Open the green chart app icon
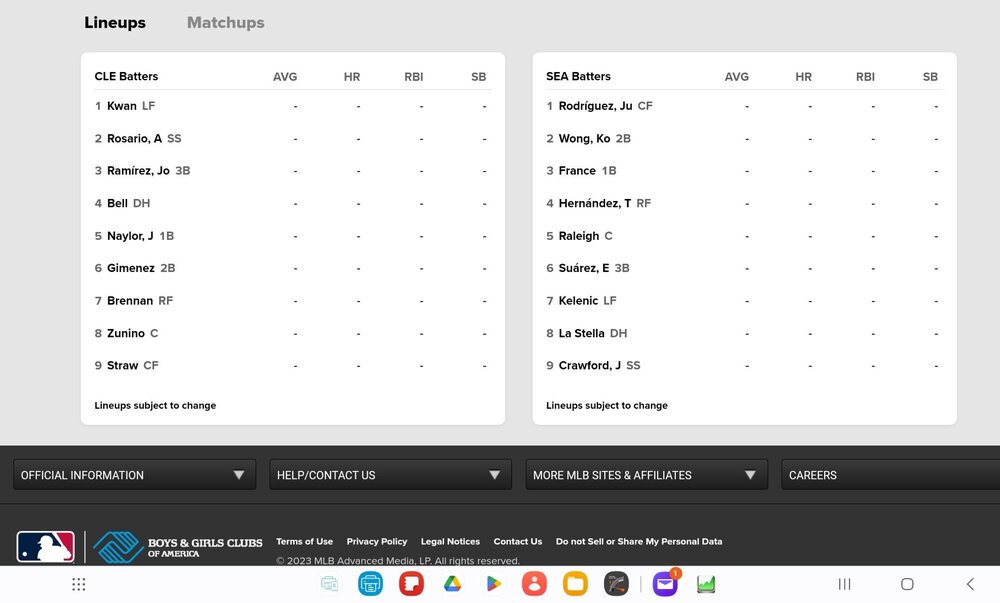Viewport: 1000px width, 603px height. click(706, 584)
